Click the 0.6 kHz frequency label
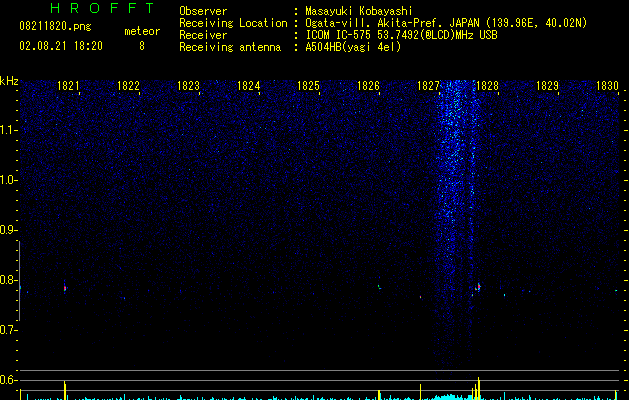The width and height of the screenshot is (629, 400). click(x=8, y=380)
